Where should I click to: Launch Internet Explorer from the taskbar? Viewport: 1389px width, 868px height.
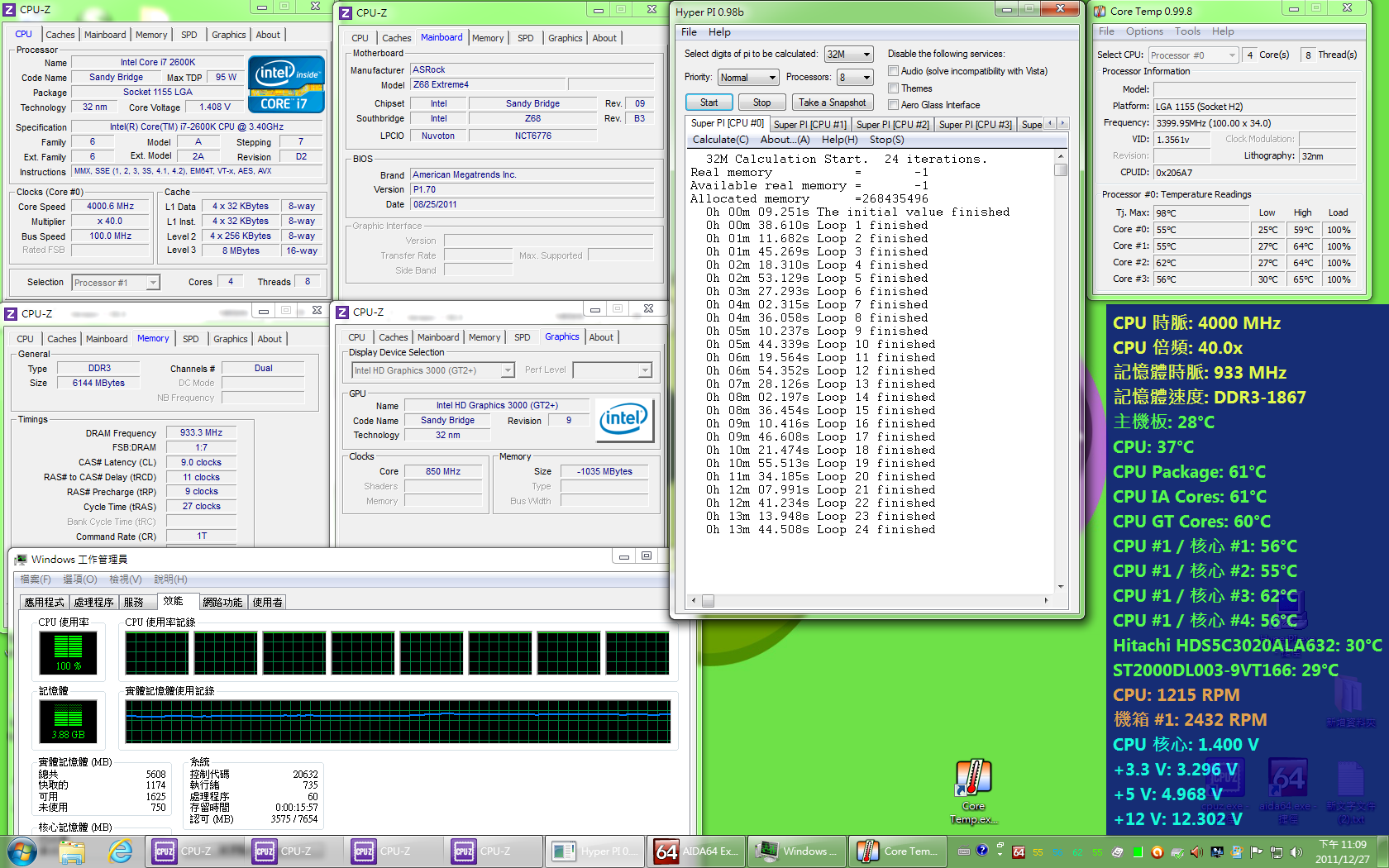[x=121, y=851]
